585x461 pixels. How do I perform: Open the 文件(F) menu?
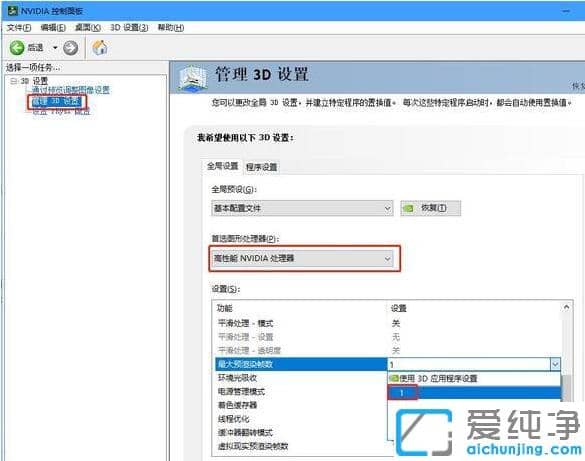pyautogui.click(x=19, y=28)
